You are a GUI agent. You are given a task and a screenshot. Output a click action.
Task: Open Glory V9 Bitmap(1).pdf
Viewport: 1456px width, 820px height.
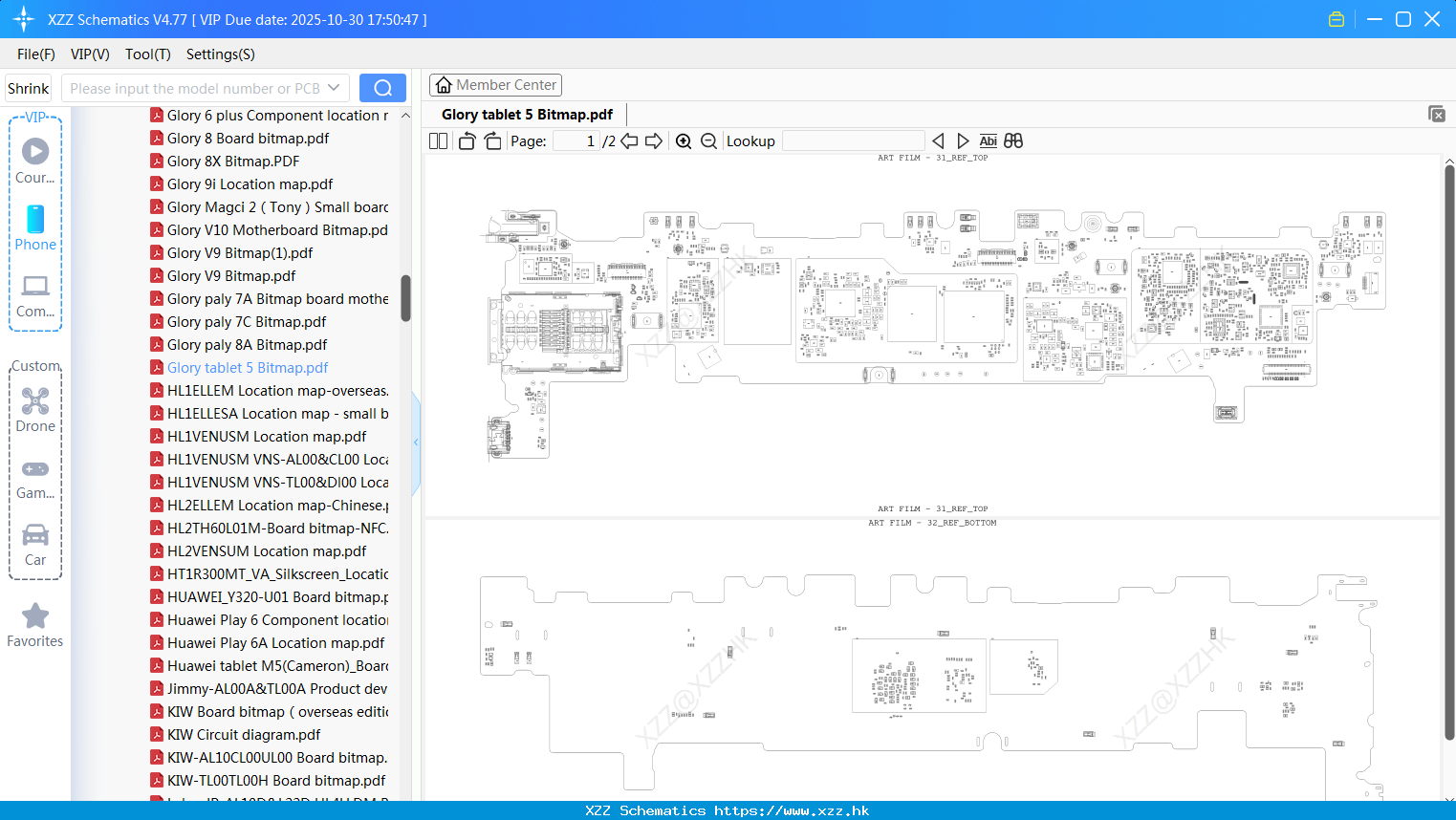[x=240, y=253]
